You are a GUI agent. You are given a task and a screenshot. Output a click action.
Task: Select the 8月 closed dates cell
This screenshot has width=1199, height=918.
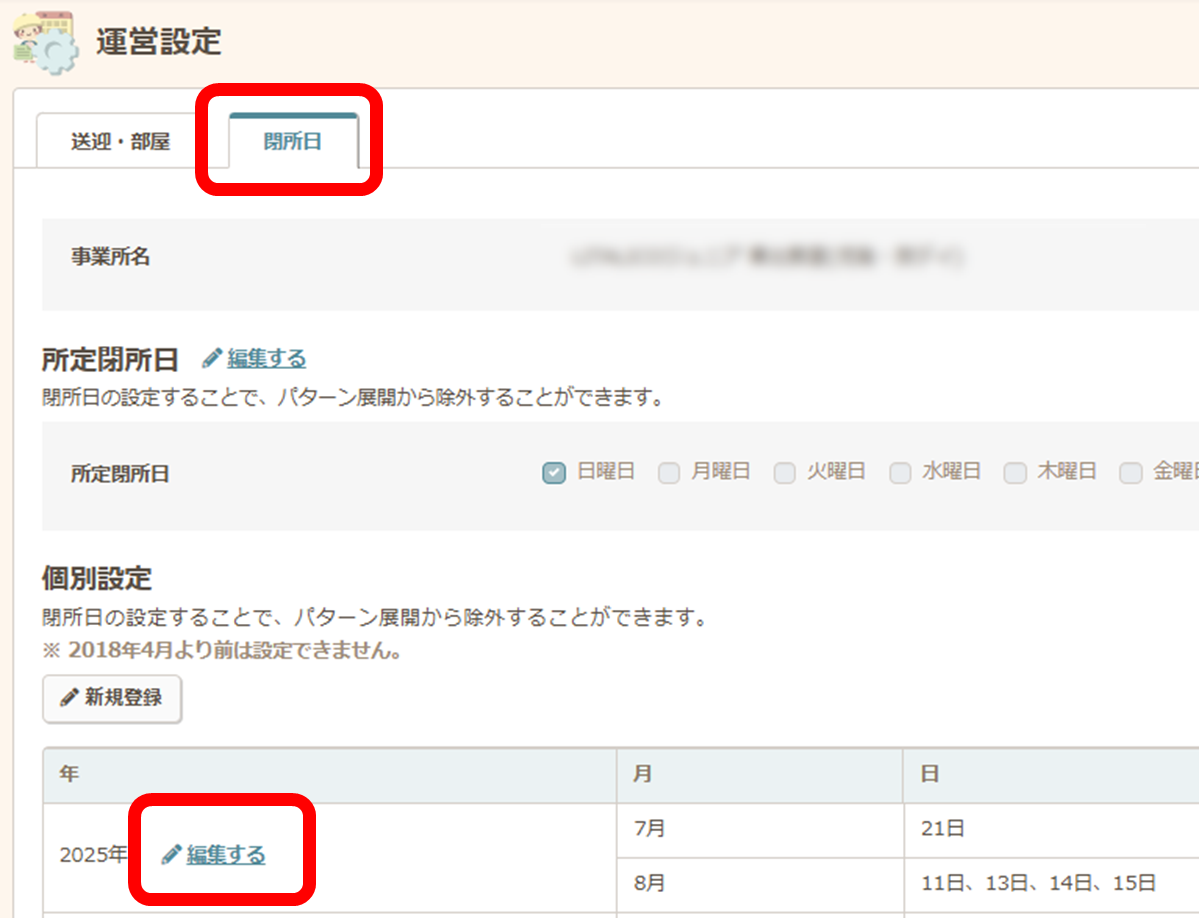click(1050, 883)
